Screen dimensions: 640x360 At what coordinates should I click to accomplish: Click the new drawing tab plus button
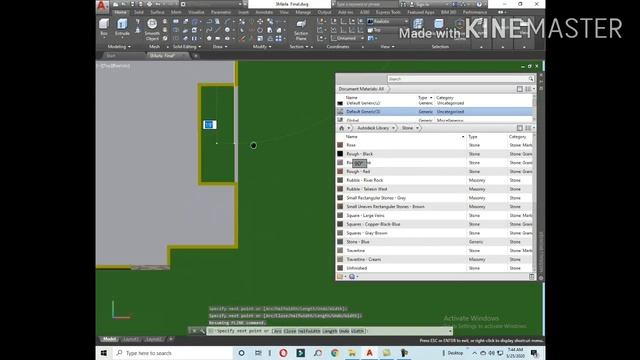pos(196,56)
